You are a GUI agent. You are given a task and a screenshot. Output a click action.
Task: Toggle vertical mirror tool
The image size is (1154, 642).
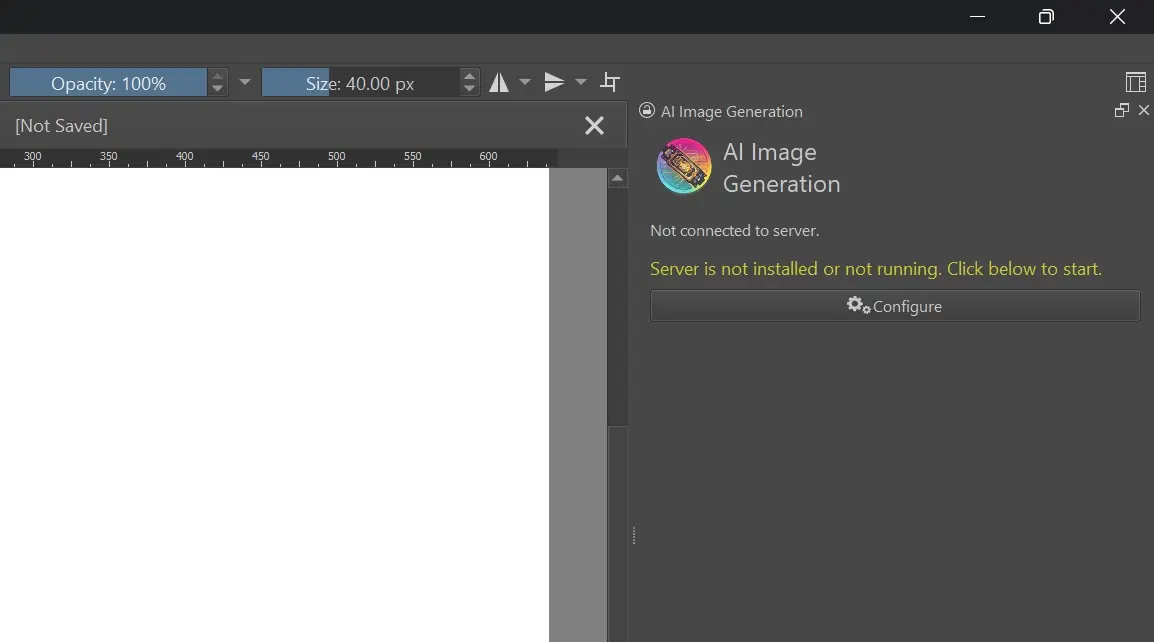click(554, 82)
